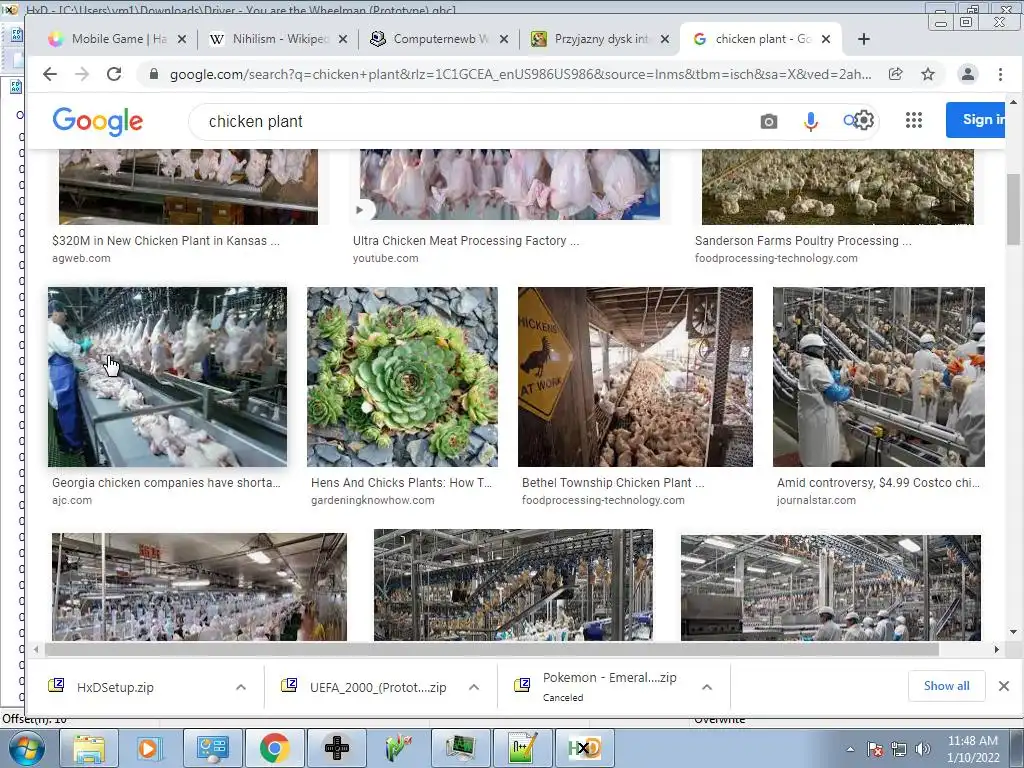1024x768 pixels.
Task: Share this page via address bar icon
Action: 896,74
